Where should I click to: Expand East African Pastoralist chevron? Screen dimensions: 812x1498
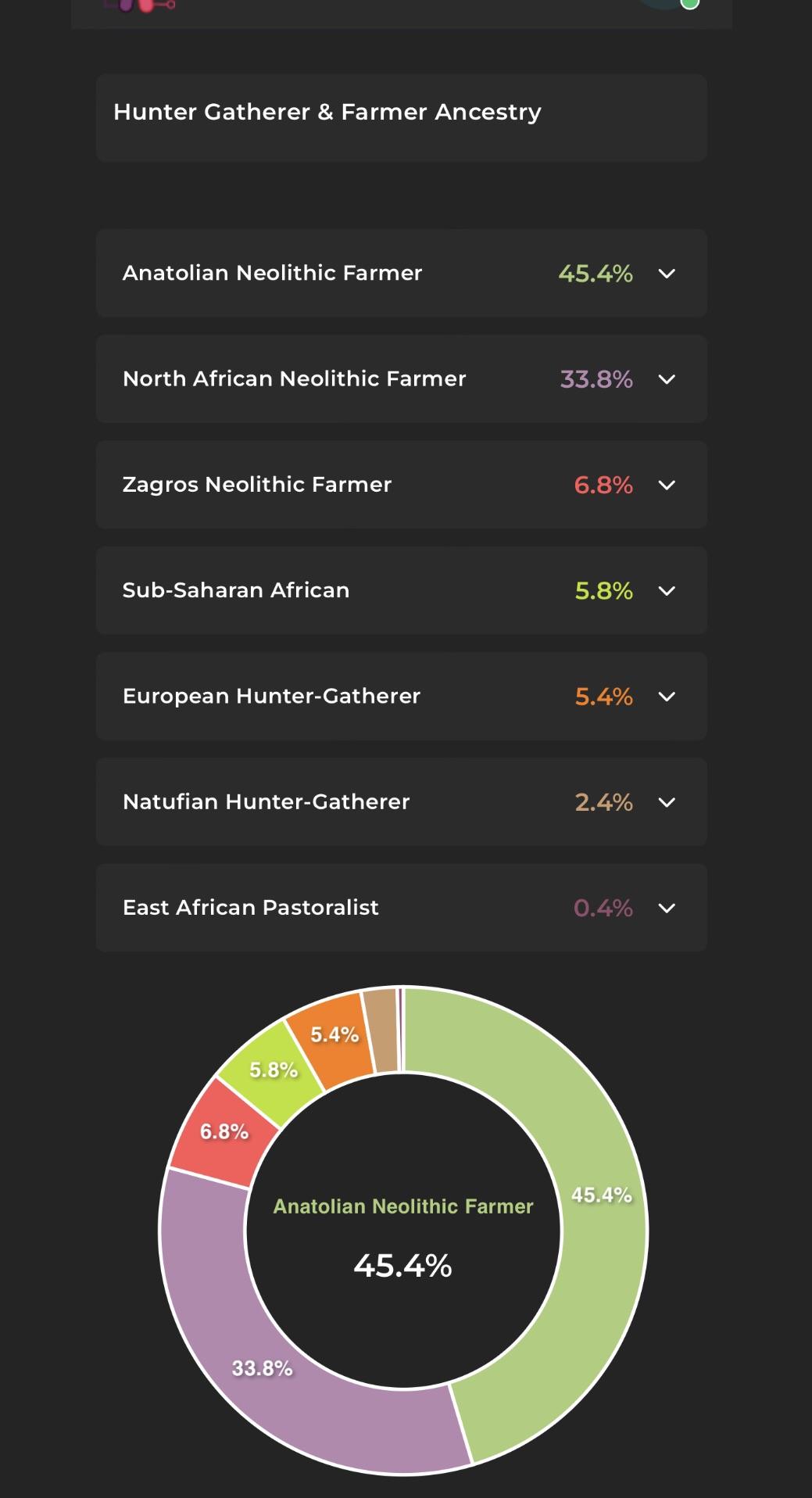click(667, 908)
